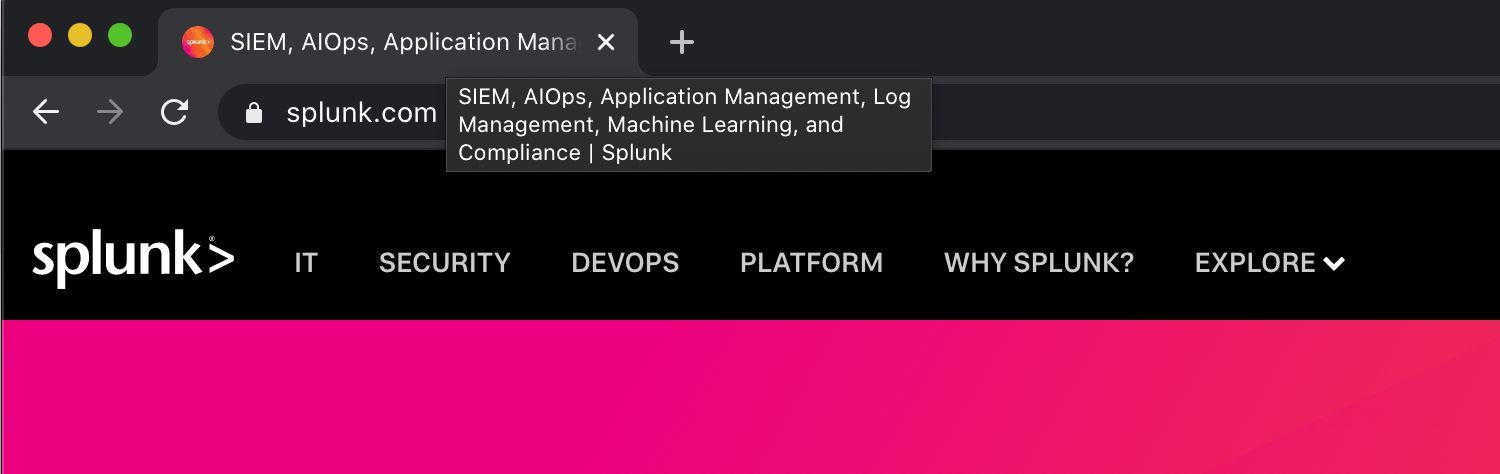Expand the EXPLORE dropdown menu
Image resolution: width=1500 pixels, height=474 pixels.
(x=1270, y=263)
